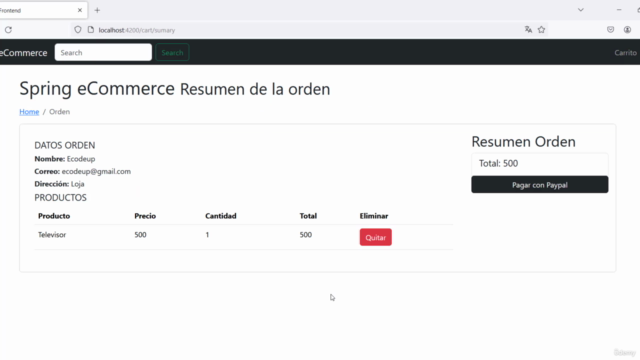This screenshot has width=640, height=360.
Task: Open a new tab with the plus button
Action: pyautogui.click(x=97, y=10)
